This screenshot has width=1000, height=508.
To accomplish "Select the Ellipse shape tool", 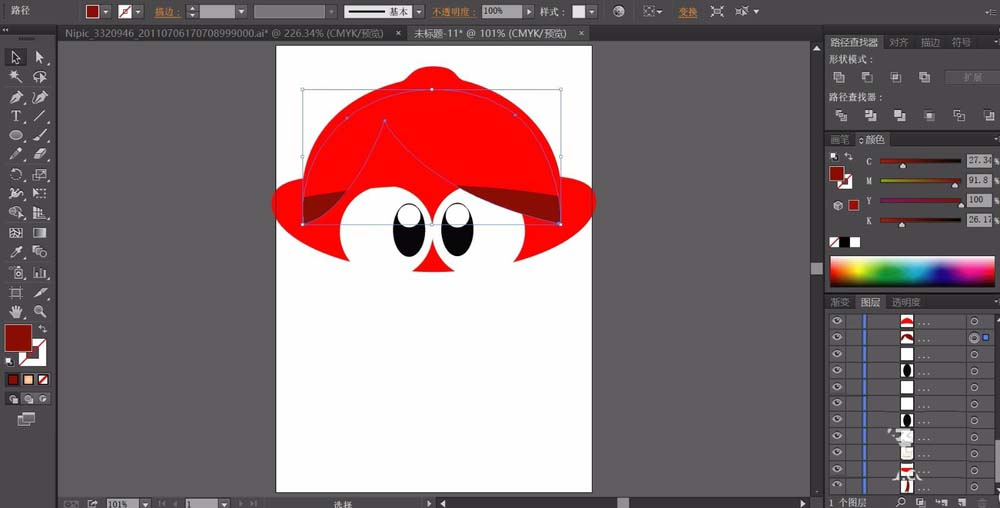I will click(16, 135).
